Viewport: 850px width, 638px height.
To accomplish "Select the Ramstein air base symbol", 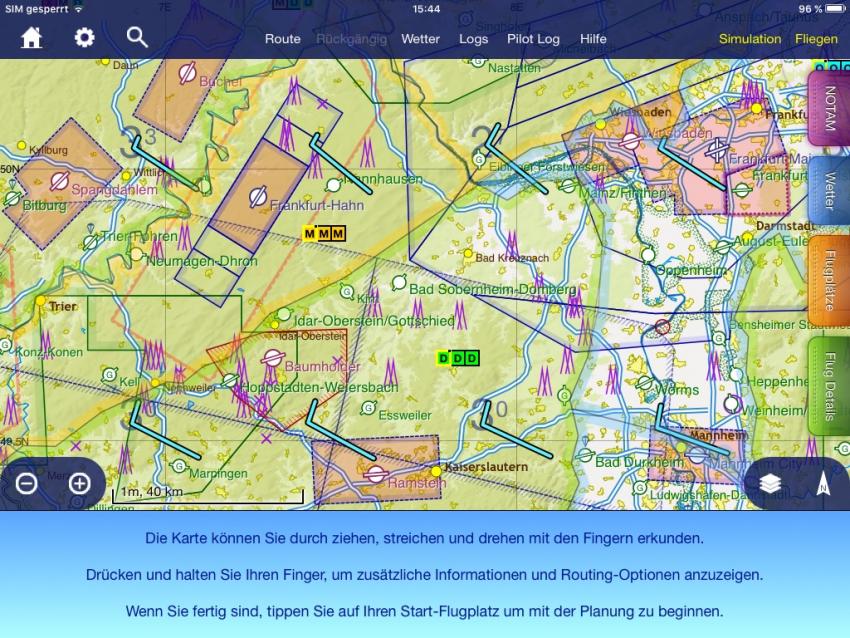I will click(x=375, y=474).
